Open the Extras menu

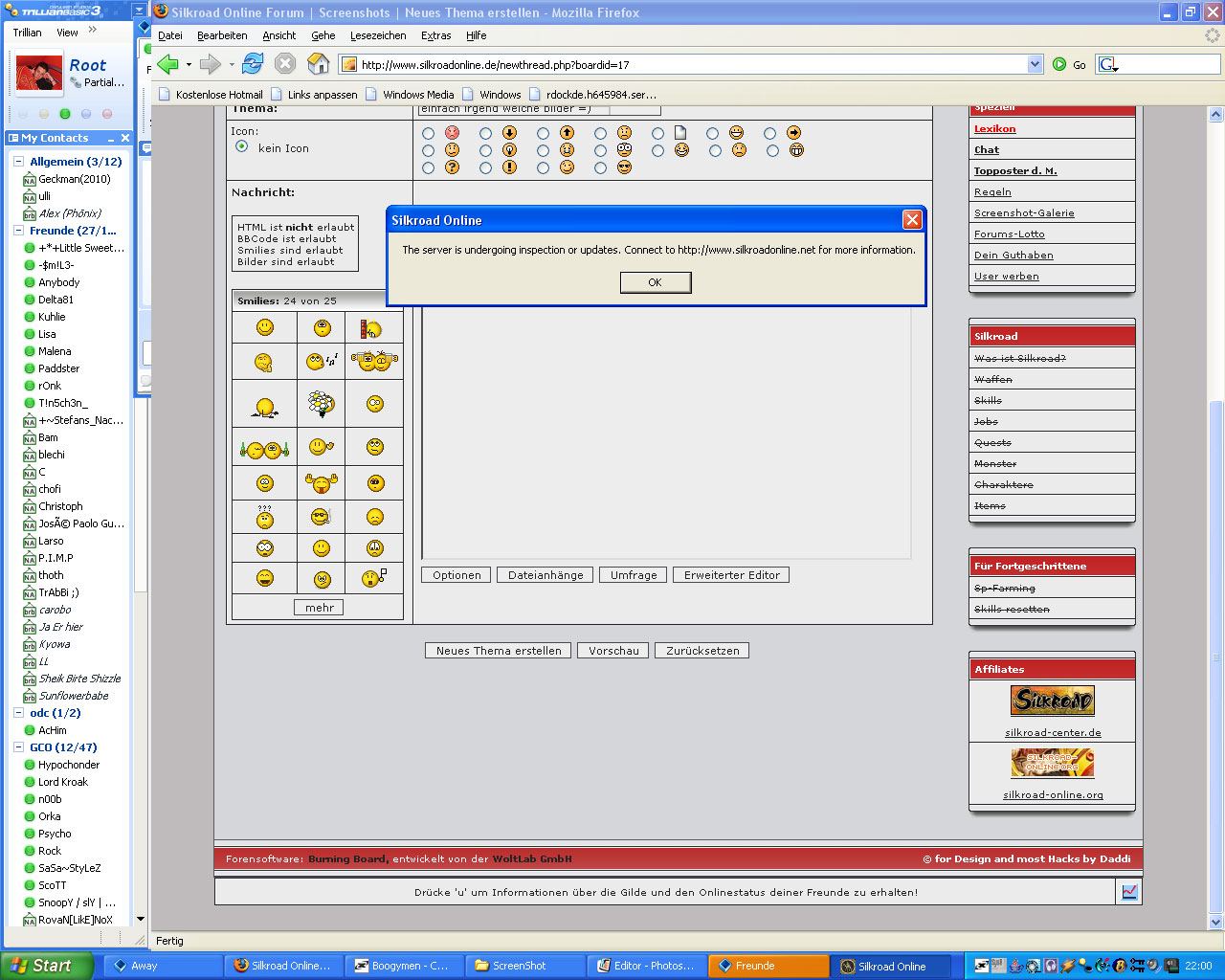click(435, 35)
